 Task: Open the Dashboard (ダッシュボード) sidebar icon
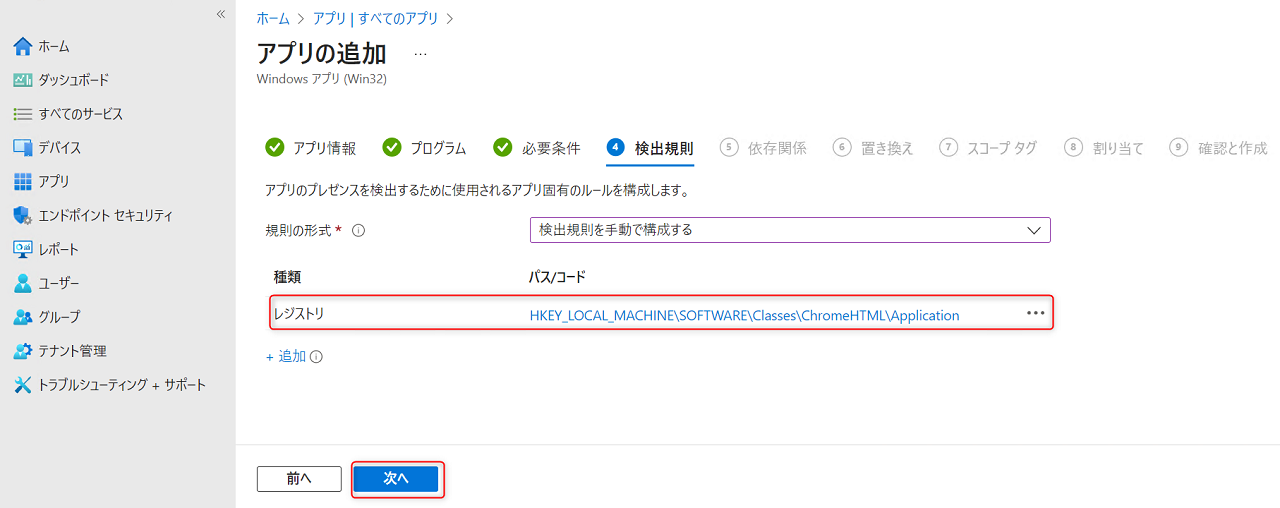pos(22,80)
